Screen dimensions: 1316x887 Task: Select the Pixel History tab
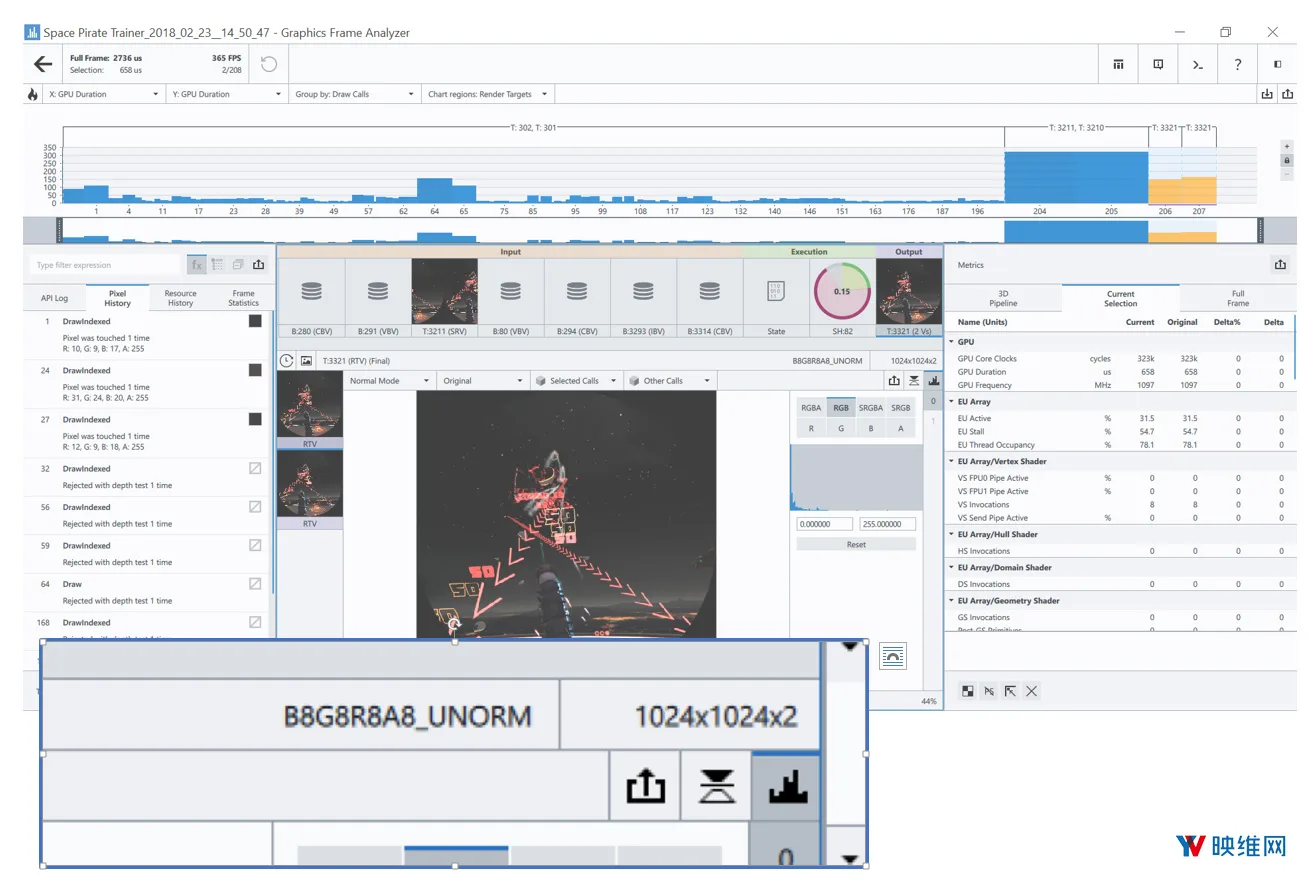tap(117, 298)
